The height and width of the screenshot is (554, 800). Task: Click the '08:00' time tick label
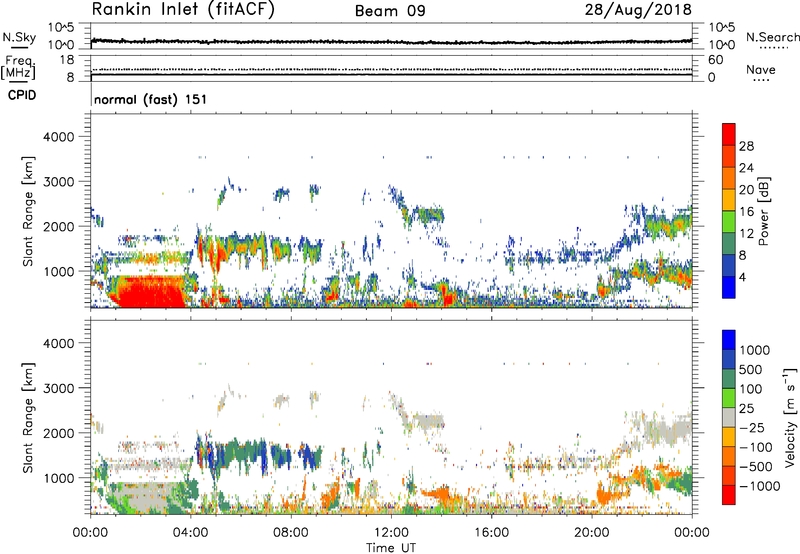tap(291, 533)
